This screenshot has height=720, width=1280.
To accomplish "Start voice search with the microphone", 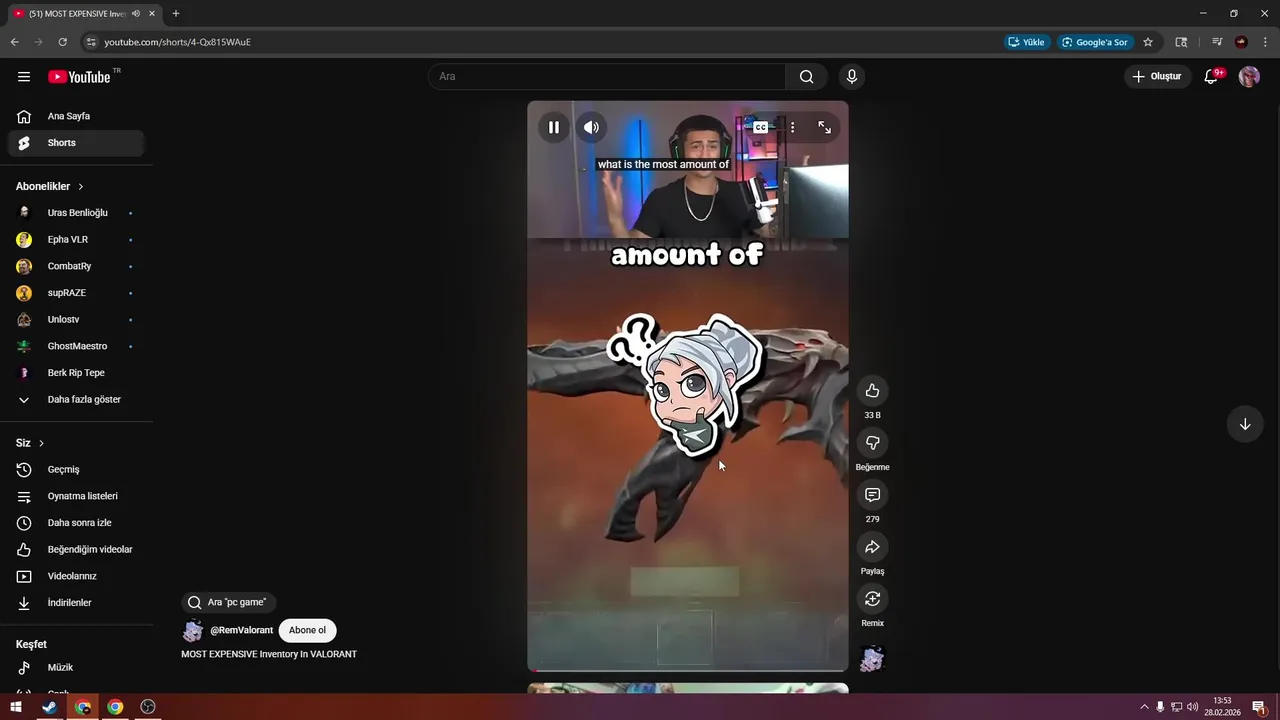I will pyautogui.click(x=852, y=77).
